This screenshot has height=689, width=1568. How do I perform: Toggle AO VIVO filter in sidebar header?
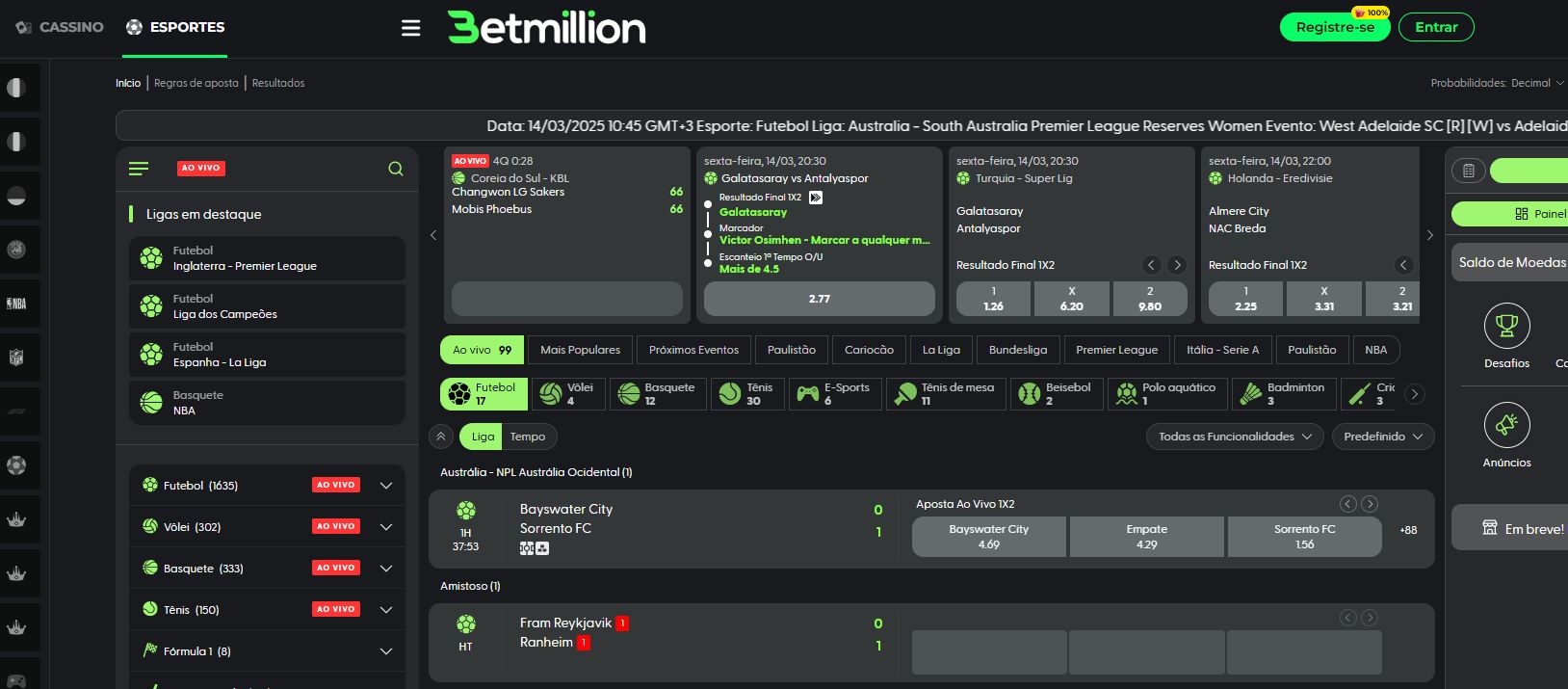tap(201, 168)
